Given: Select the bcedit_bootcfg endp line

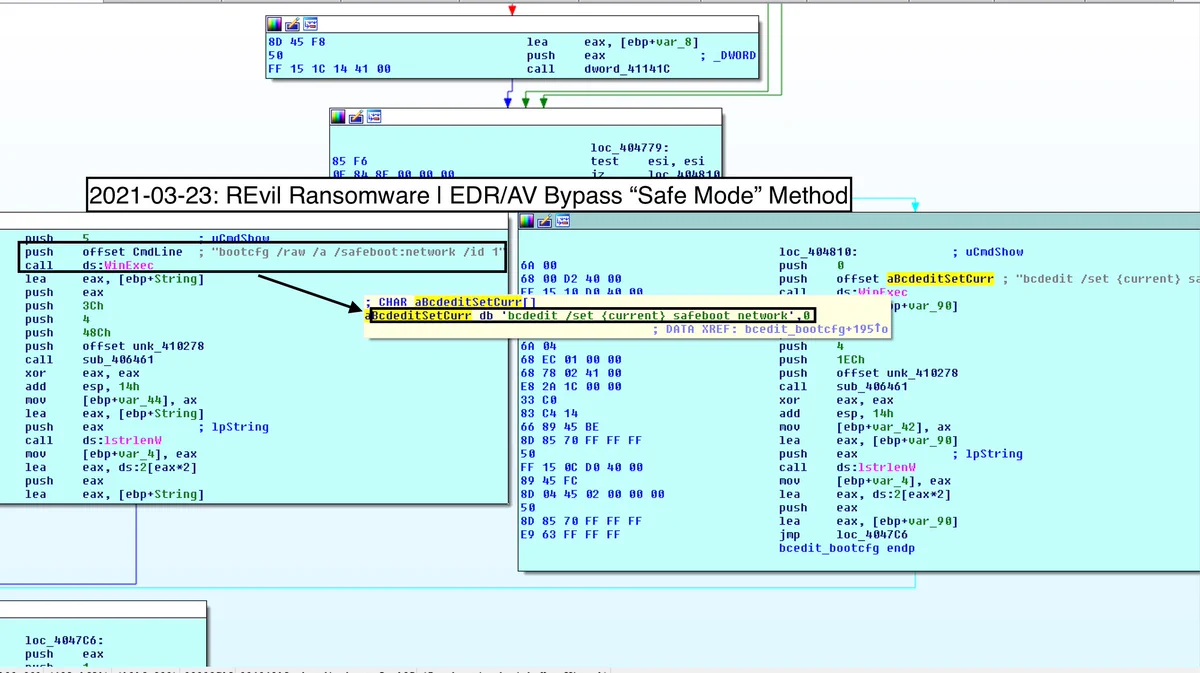Looking at the screenshot, I should click(846, 548).
